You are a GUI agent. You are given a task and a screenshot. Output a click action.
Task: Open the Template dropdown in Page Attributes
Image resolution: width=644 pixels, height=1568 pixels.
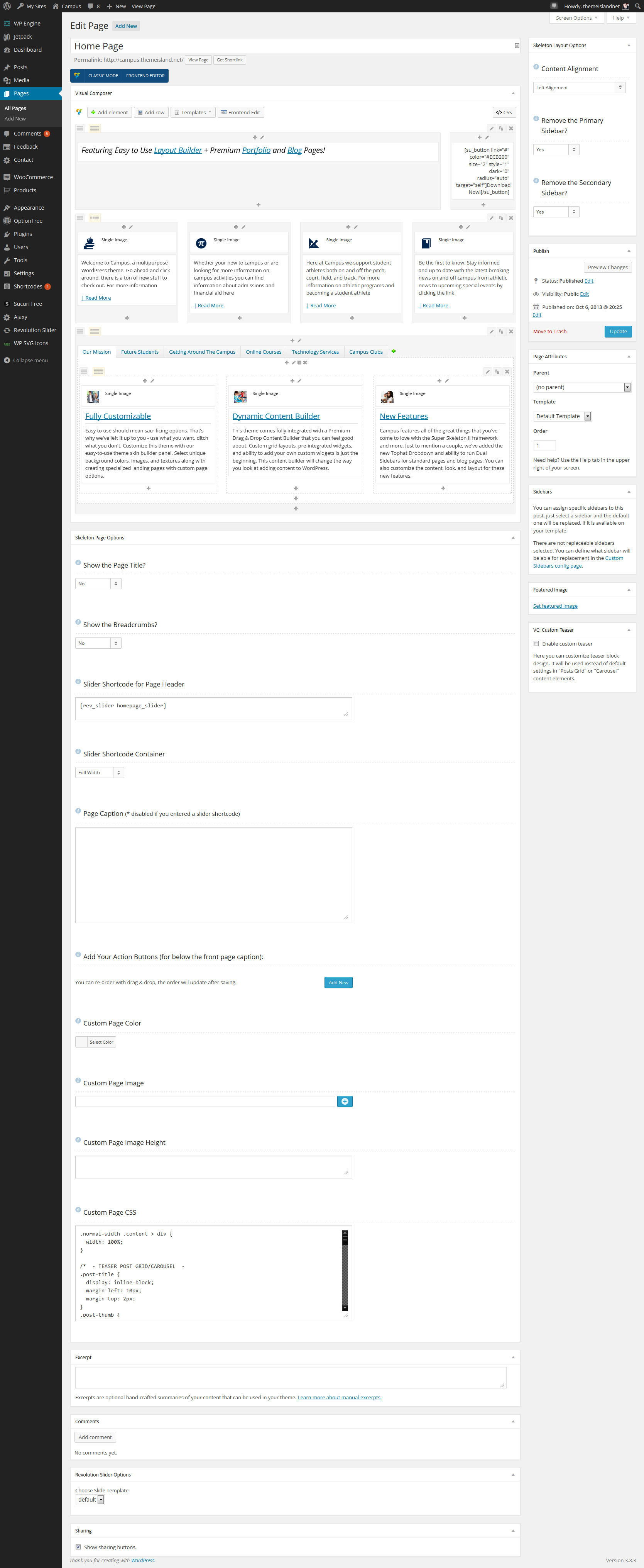(x=562, y=416)
